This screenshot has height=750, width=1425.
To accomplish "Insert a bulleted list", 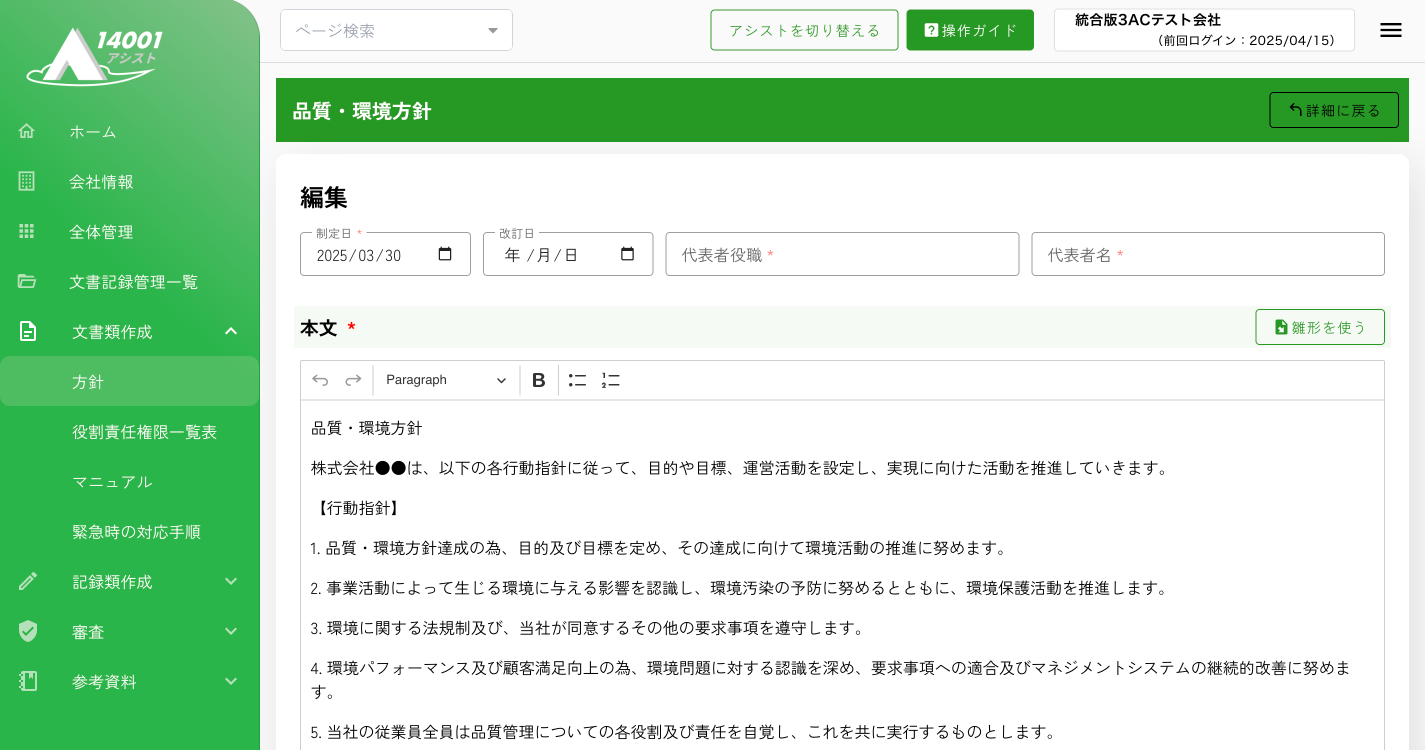I will [577, 380].
